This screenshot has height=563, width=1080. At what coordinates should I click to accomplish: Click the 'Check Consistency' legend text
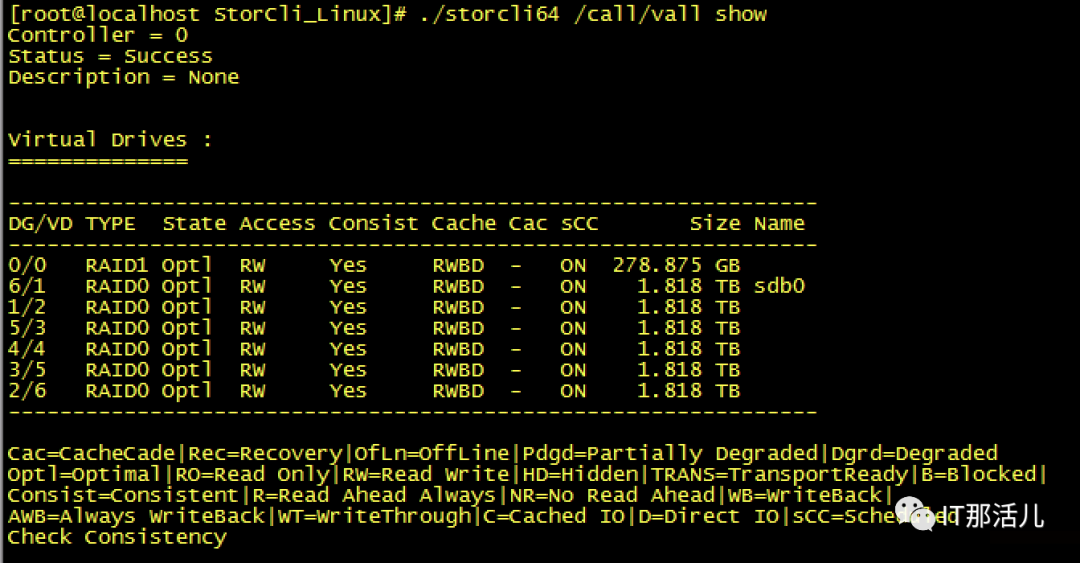tap(117, 538)
